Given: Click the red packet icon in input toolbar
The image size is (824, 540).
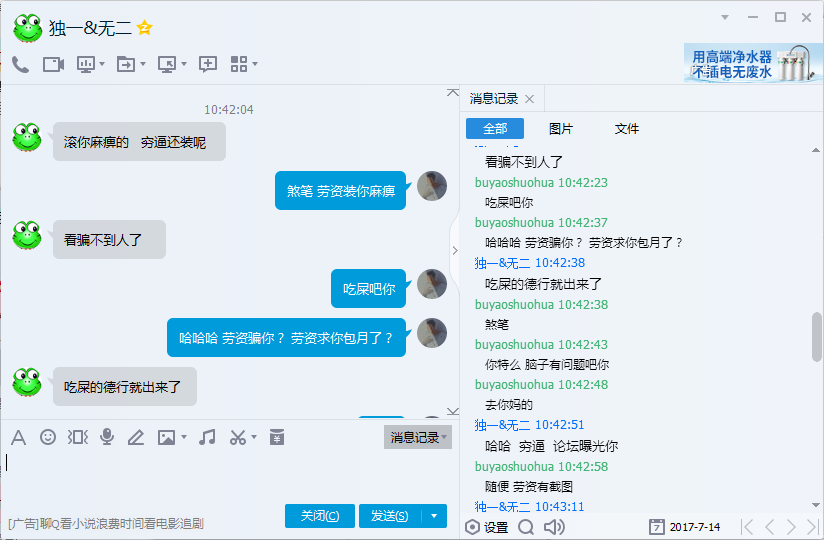Looking at the screenshot, I should (x=277, y=437).
